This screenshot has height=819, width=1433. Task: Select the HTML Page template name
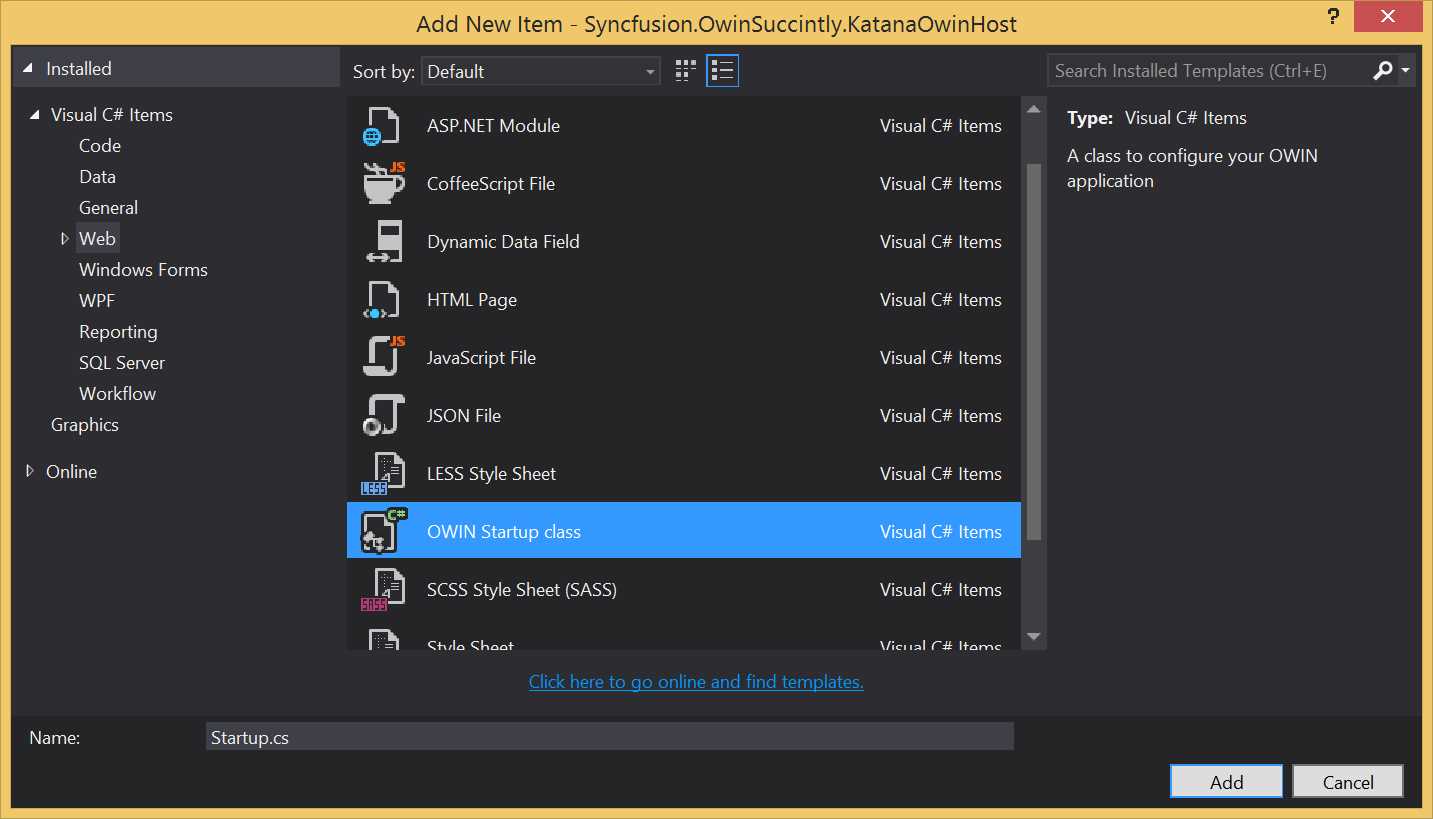[x=472, y=300]
